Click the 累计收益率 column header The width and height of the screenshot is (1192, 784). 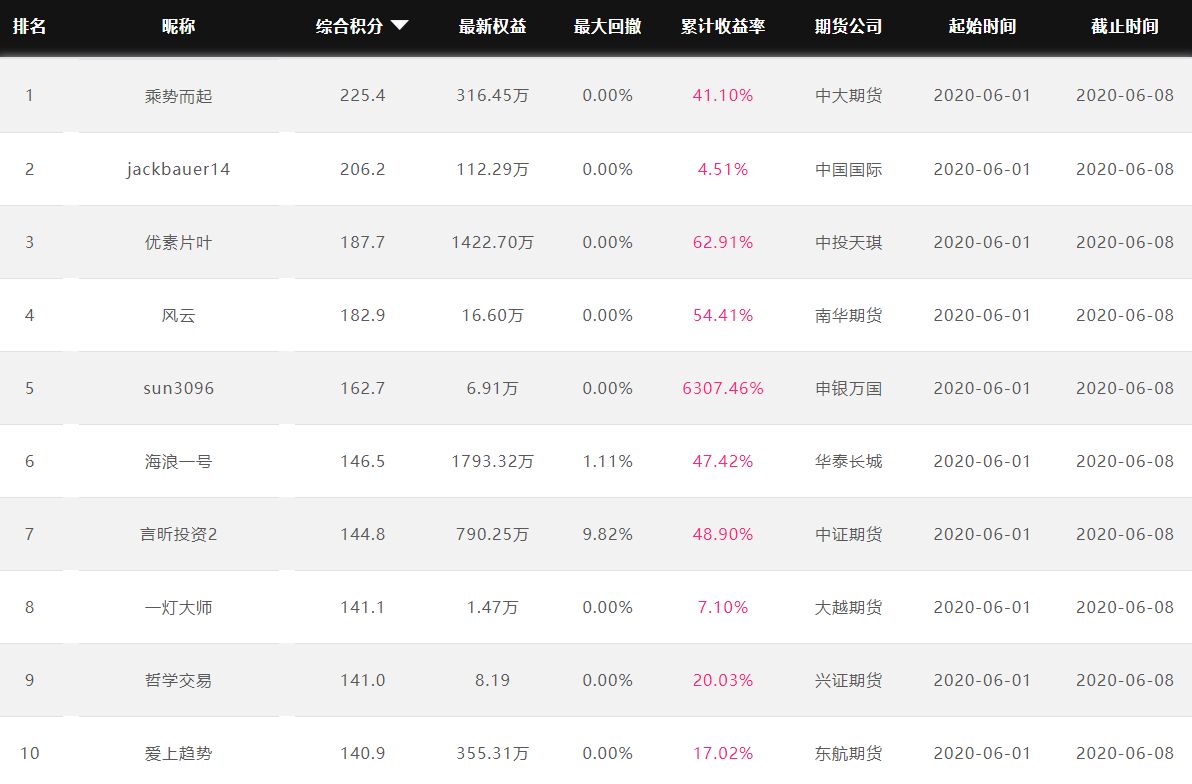[x=723, y=27]
